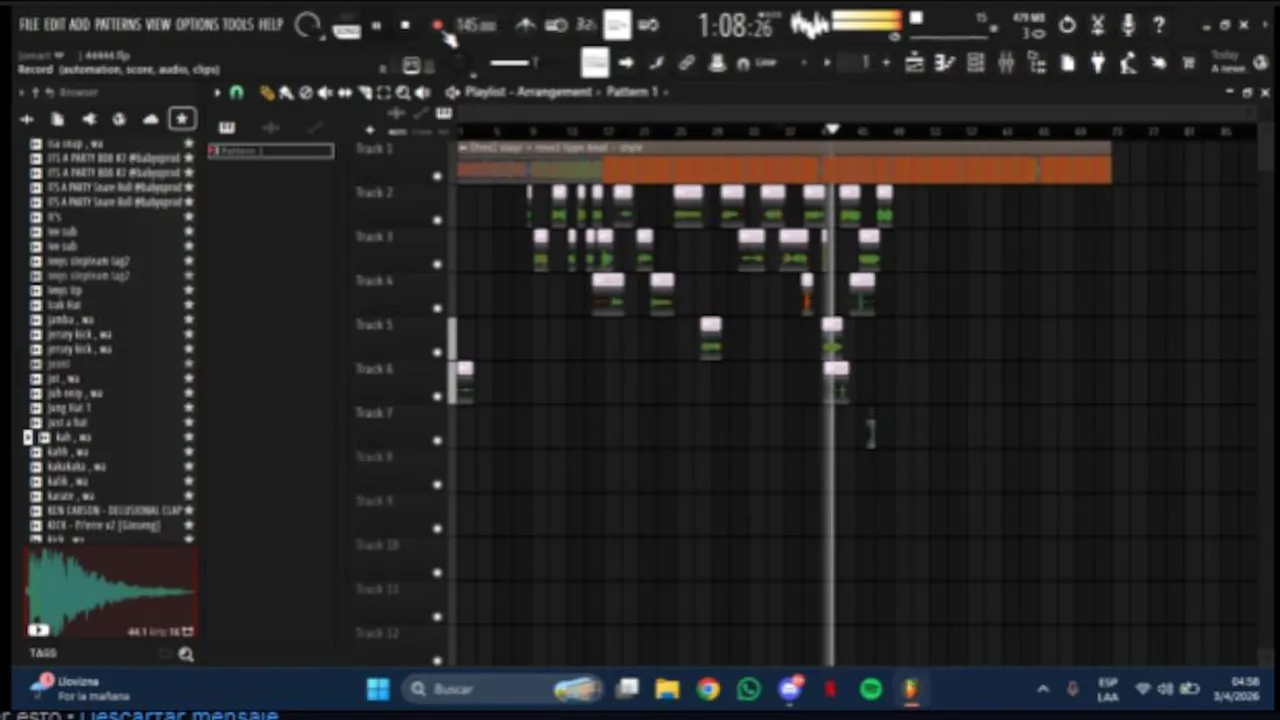The width and height of the screenshot is (1280, 720).
Task: Click the 1:08:26 time display
Action: [x=736, y=25]
